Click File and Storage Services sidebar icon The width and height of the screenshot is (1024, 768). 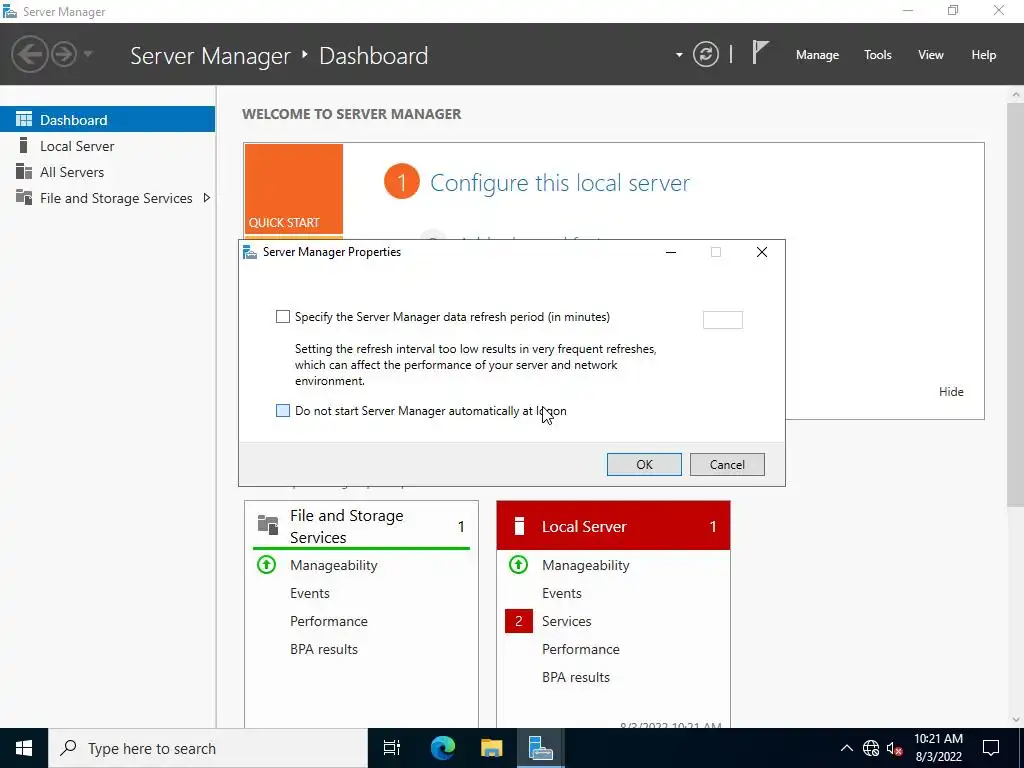coord(24,197)
